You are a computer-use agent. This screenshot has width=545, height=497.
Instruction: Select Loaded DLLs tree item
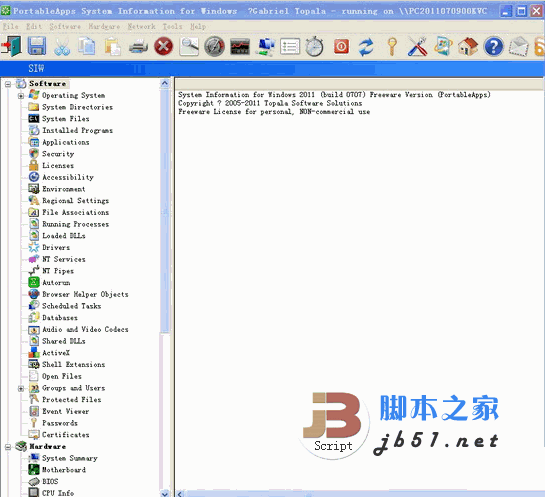pos(64,236)
